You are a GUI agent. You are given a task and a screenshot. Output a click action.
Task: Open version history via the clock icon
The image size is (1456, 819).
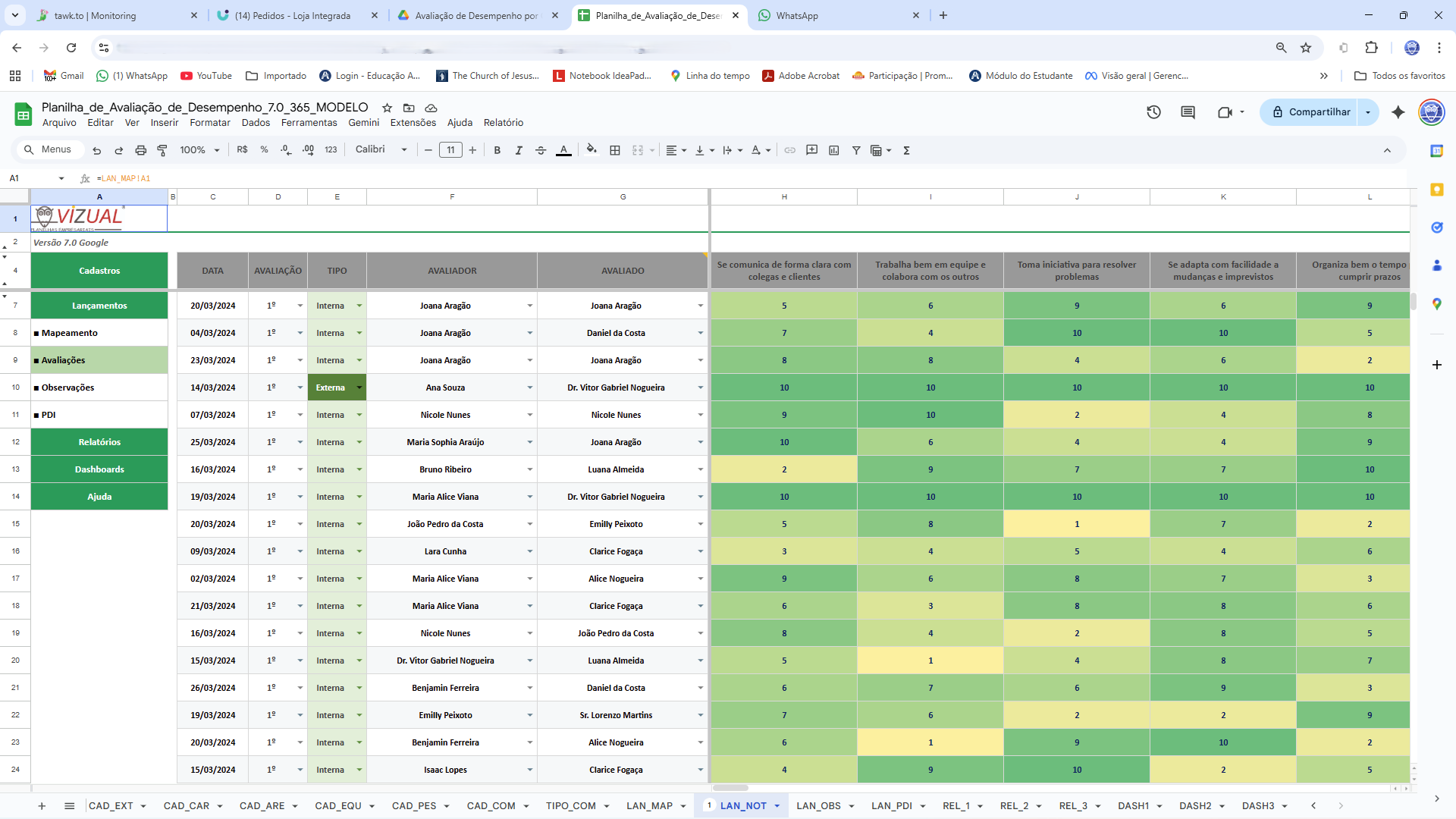click(1153, 112)
